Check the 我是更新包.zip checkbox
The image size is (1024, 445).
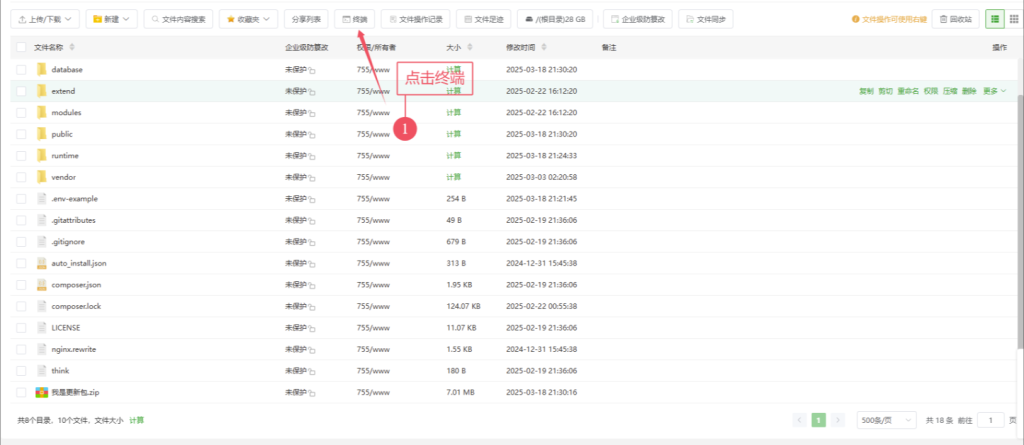(22, 392)
